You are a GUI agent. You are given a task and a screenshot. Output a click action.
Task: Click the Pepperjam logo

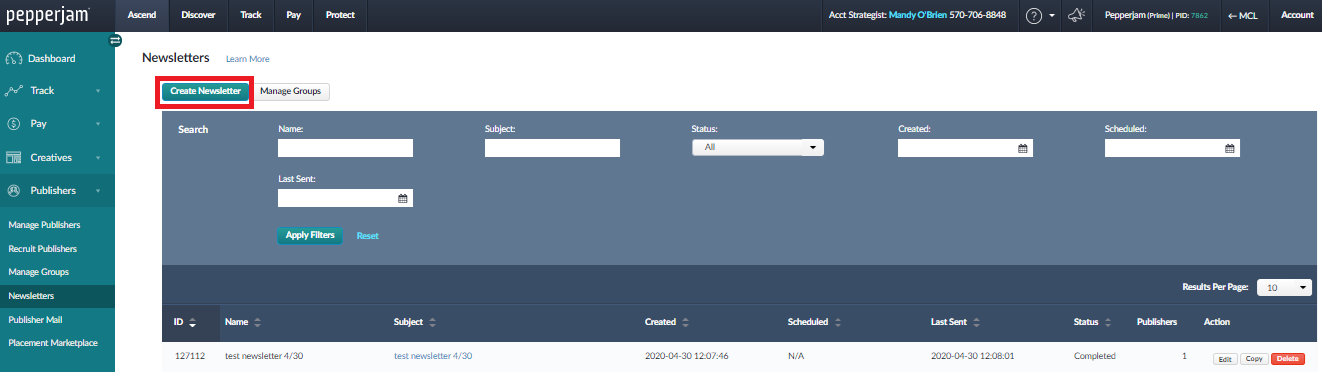[47, 16]
